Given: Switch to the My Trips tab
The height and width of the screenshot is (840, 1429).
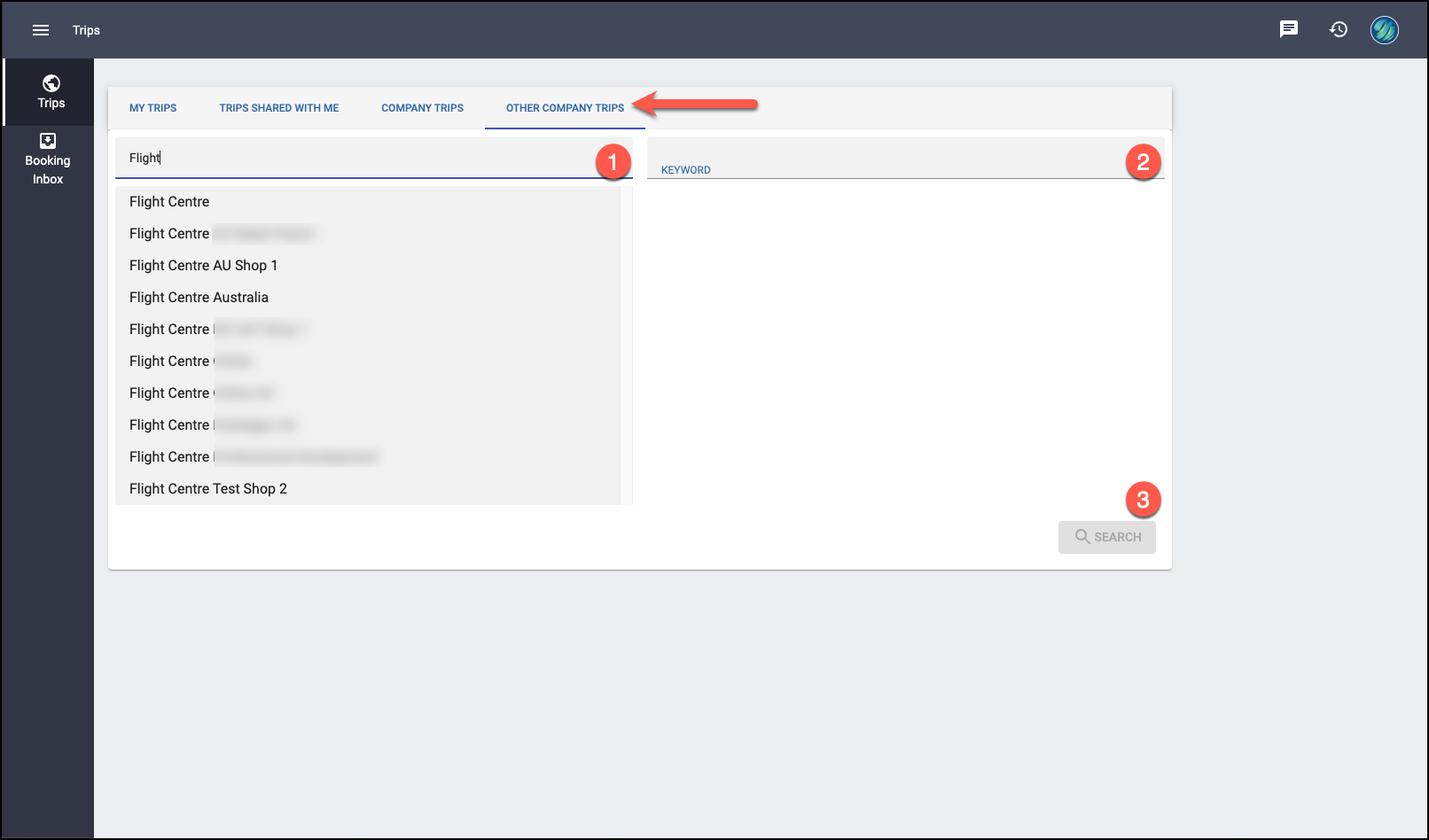Looking at the screenshot, I should coord(153,108).
